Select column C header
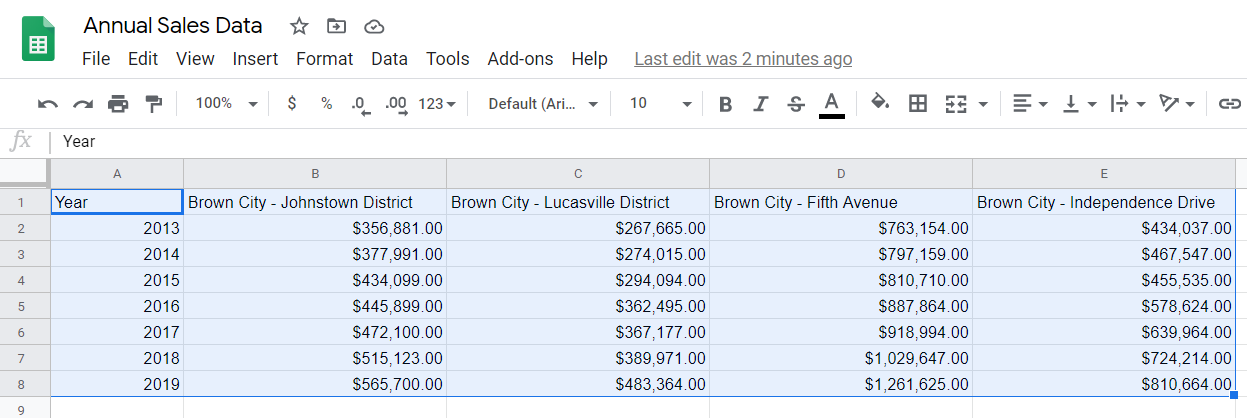 (578, 174)
